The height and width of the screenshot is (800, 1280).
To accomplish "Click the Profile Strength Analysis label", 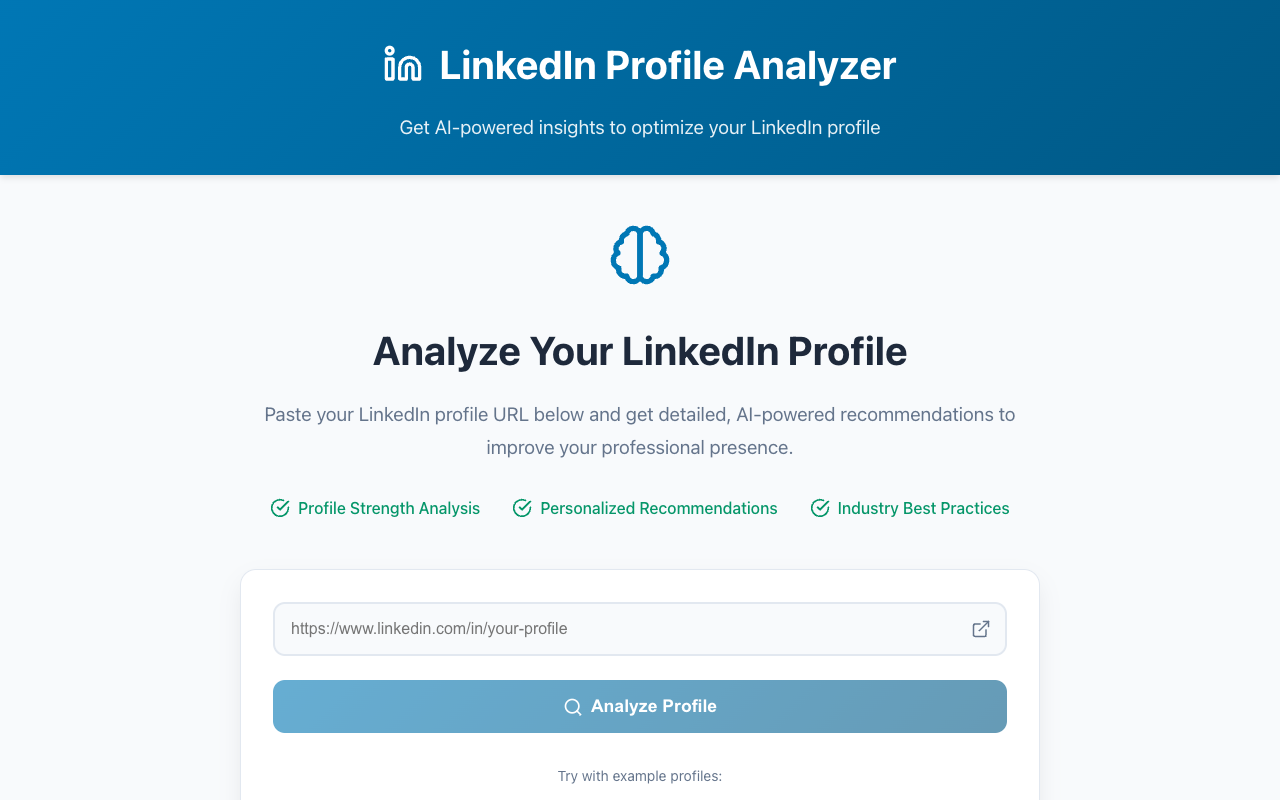I will [389, 508].
